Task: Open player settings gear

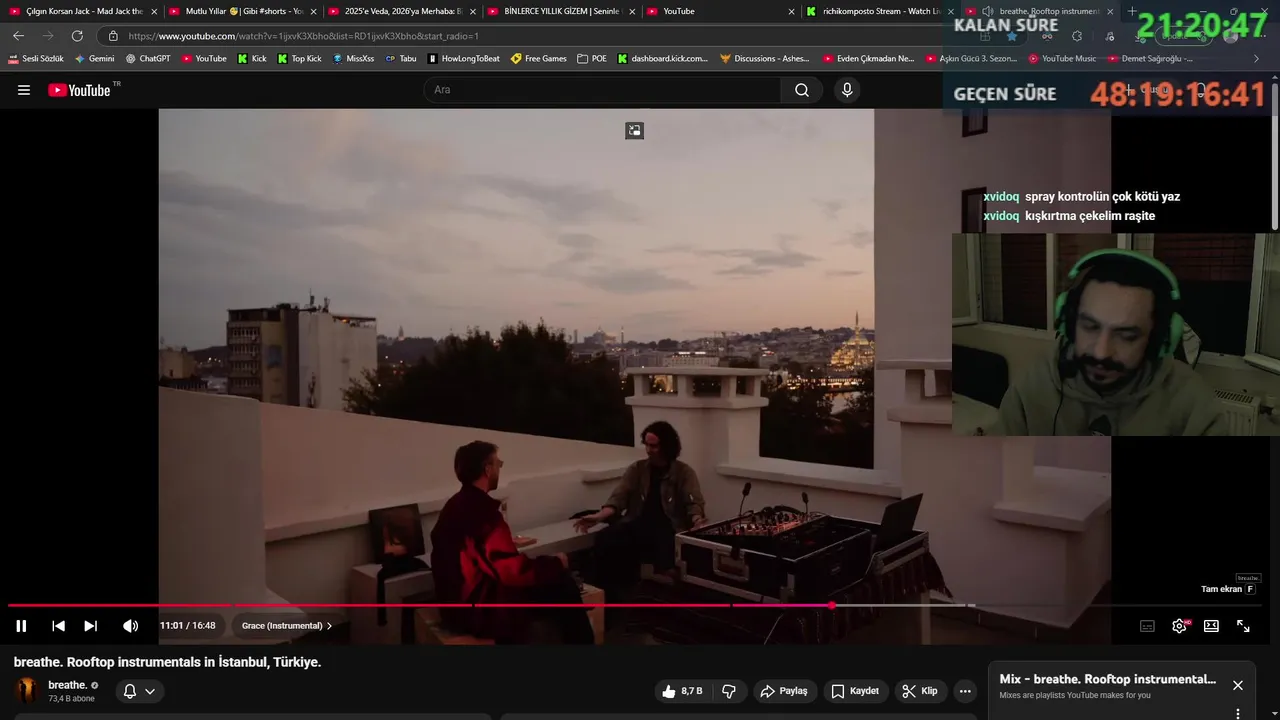Action: (1179, 626)
